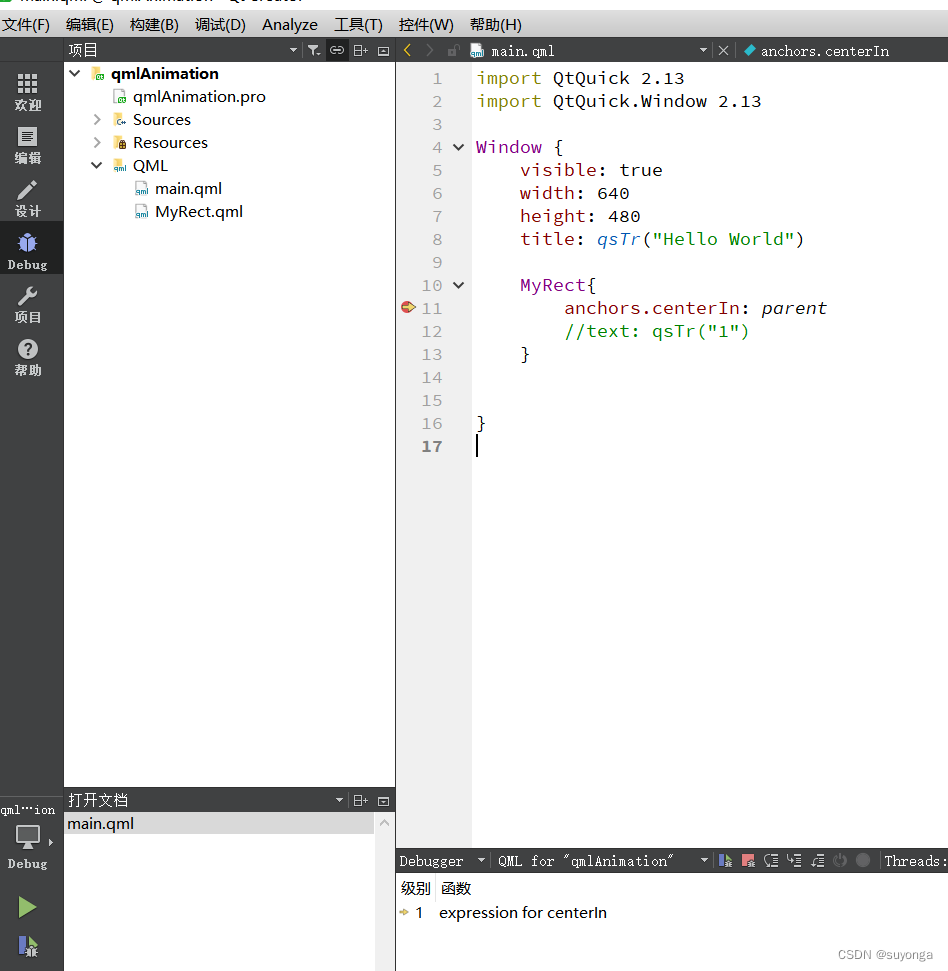Screen dimensions: 948x971
Task: Select main.qml in open documents list
Action: (219, 824)
